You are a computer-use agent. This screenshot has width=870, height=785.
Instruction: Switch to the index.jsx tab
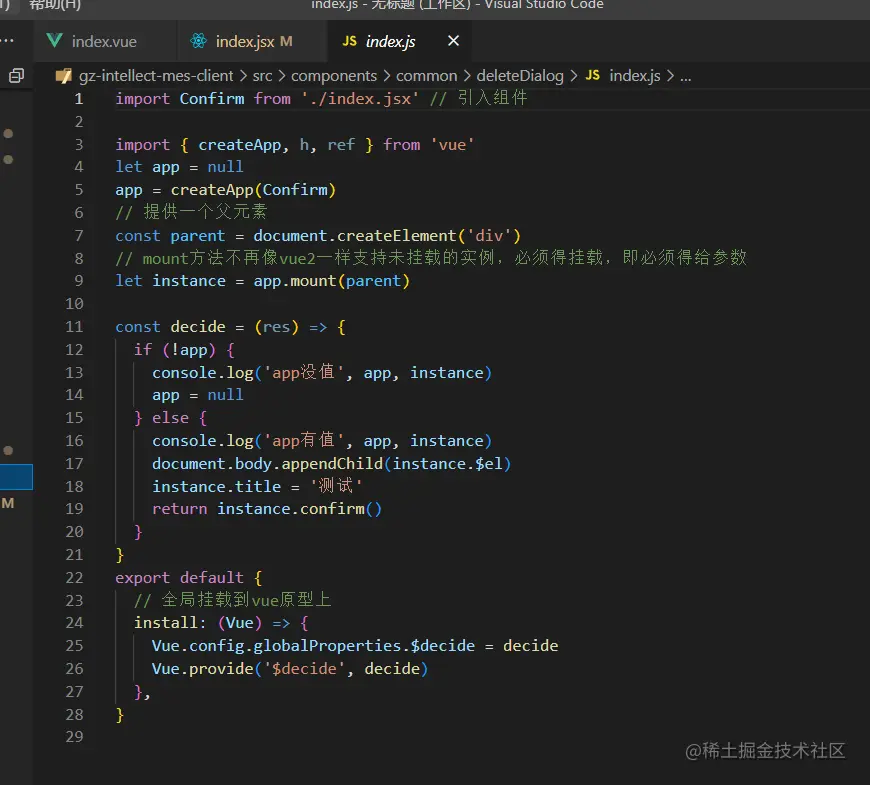coord(252,41)
